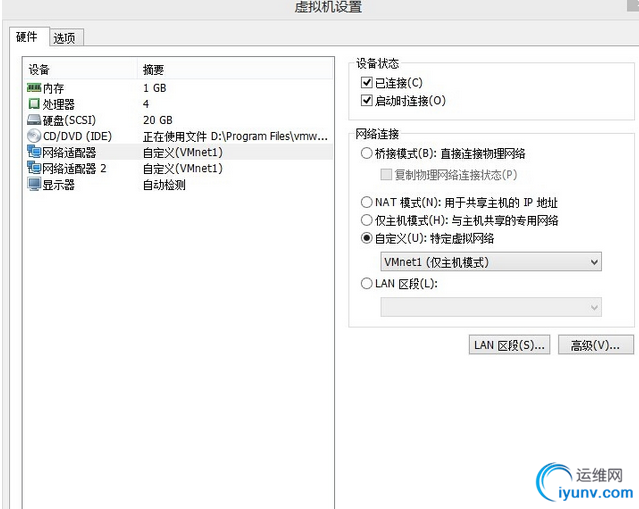Select the 显示器 row label
The image size is (639, 509).
coord(59,185)
